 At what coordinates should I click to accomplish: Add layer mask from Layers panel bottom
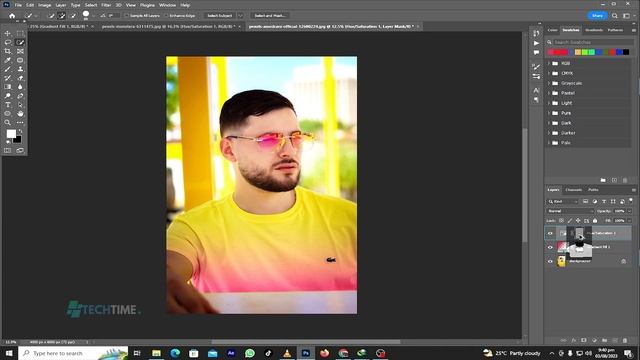(x=584, y=340)
